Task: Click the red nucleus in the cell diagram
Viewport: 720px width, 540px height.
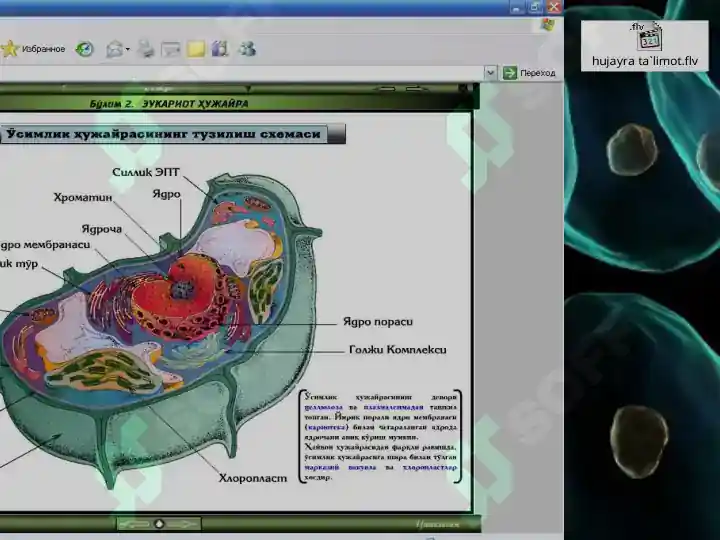Action: click(x=179, y=298)
